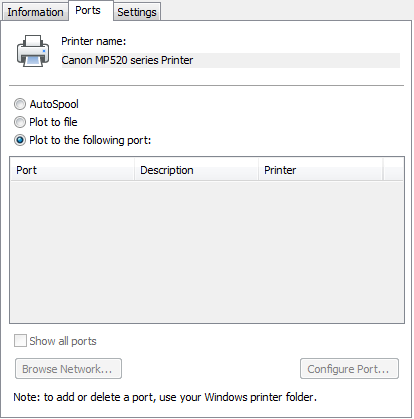Select the Ports tab
The width and height of the screenshot is (414, 419).
tap(88, 10)
